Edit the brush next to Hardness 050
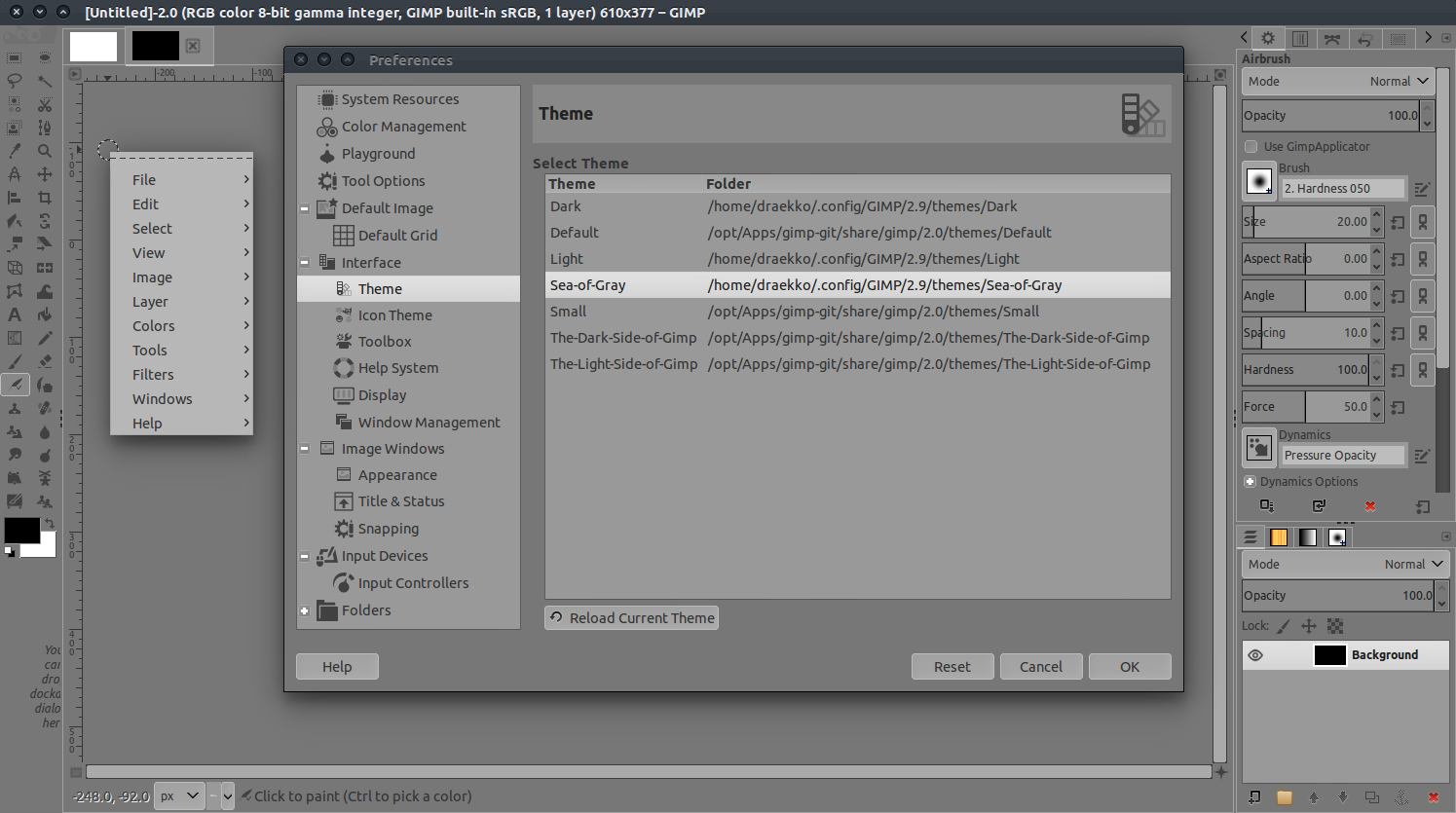The width and height of the screenshot is (1456, 813). (1422, 189)
